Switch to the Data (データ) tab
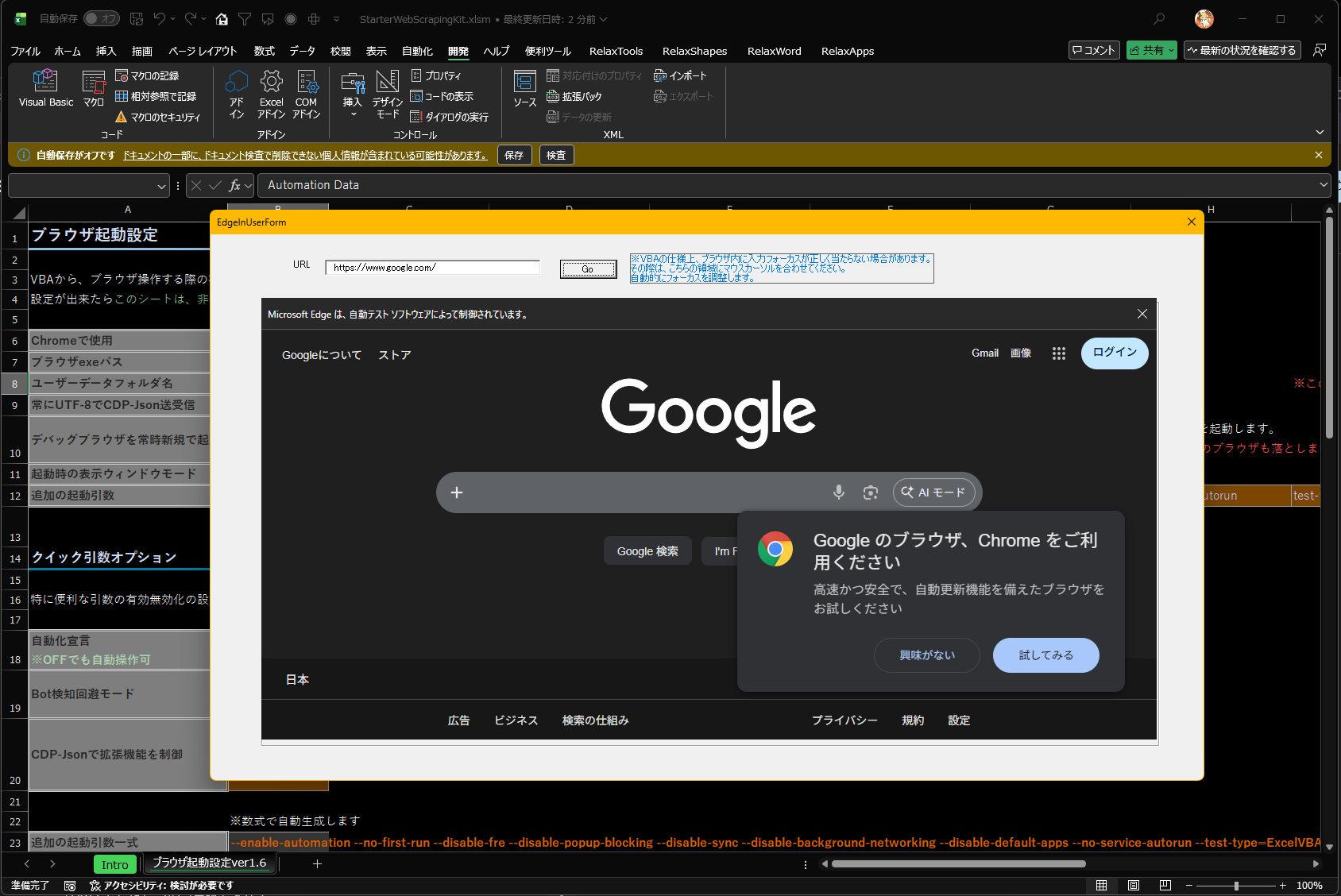1341x896 pixels. (302, 51)
